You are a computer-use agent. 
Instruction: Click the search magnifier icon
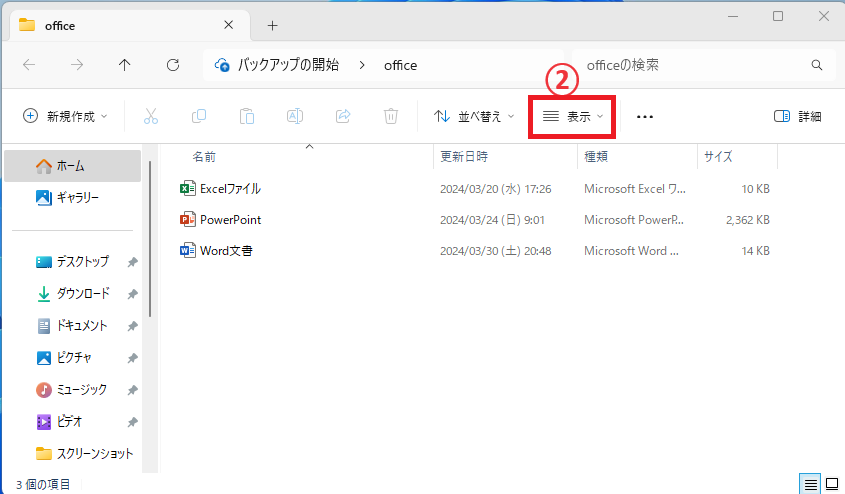(x=817, y=65)
